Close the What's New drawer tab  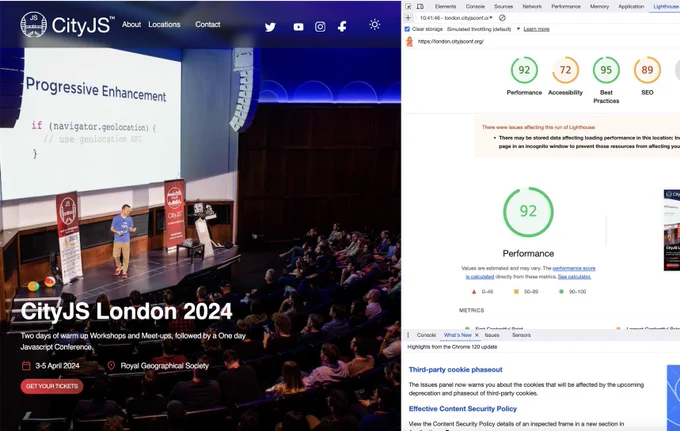(477, 335)
